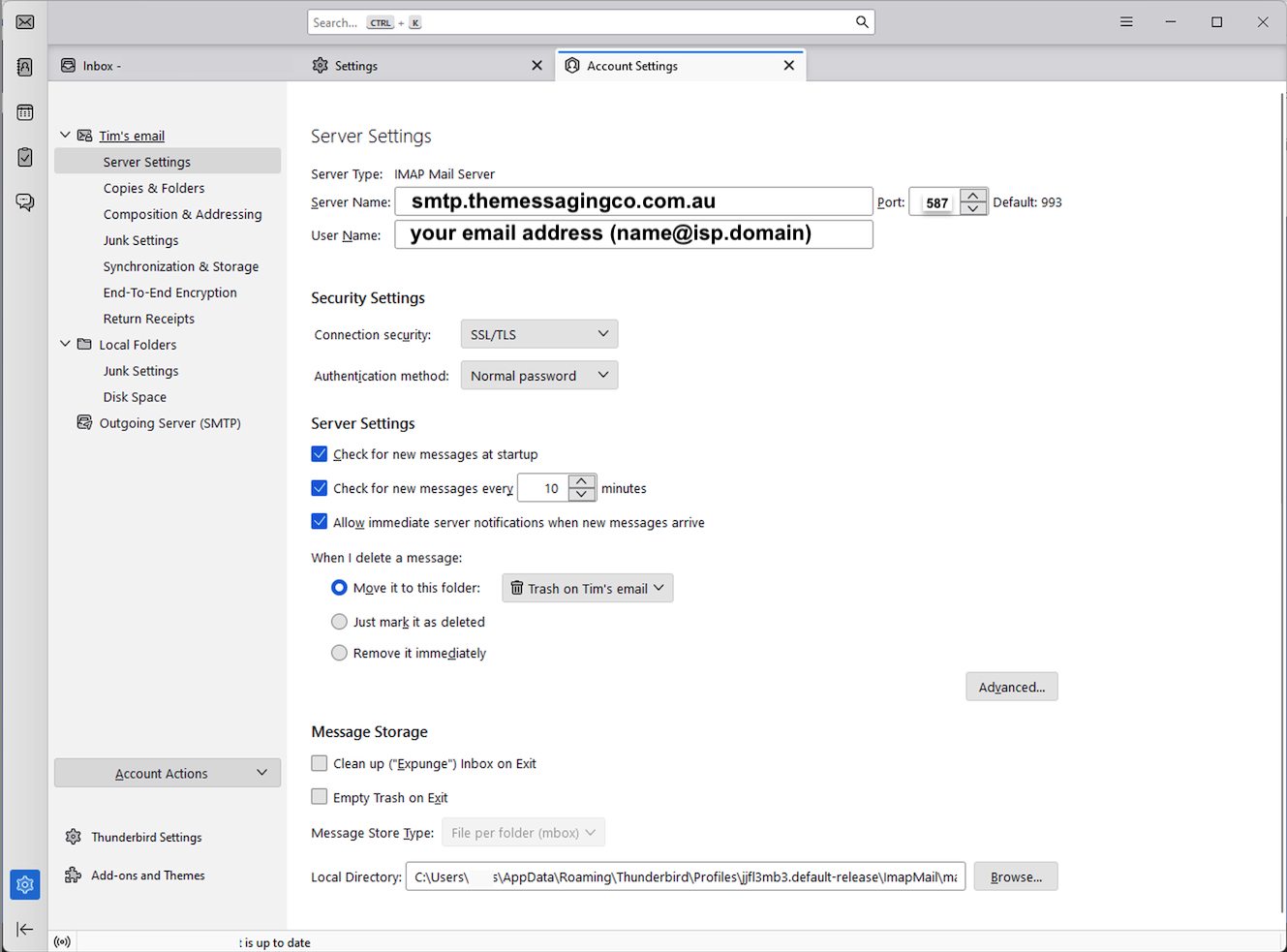Collapse the 'Tim's email' account tree

click(x=65, y=135)
